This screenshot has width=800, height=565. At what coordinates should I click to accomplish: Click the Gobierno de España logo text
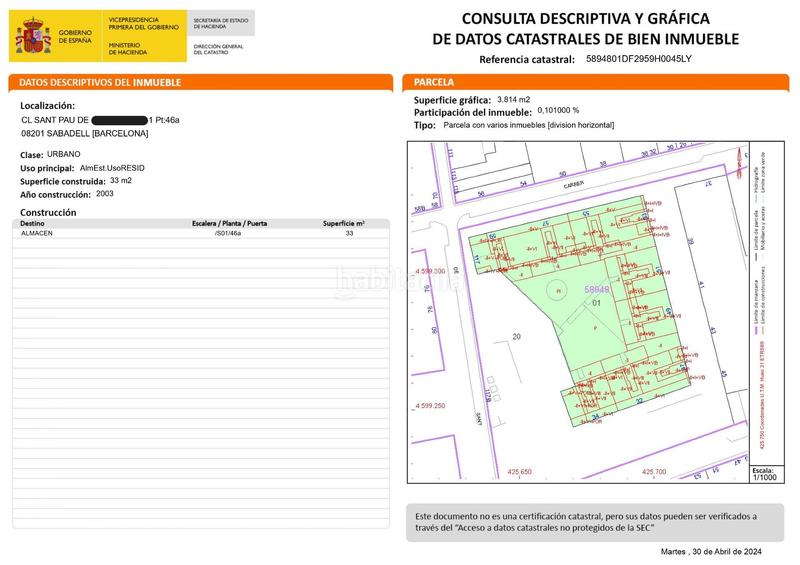coord(76,38)
